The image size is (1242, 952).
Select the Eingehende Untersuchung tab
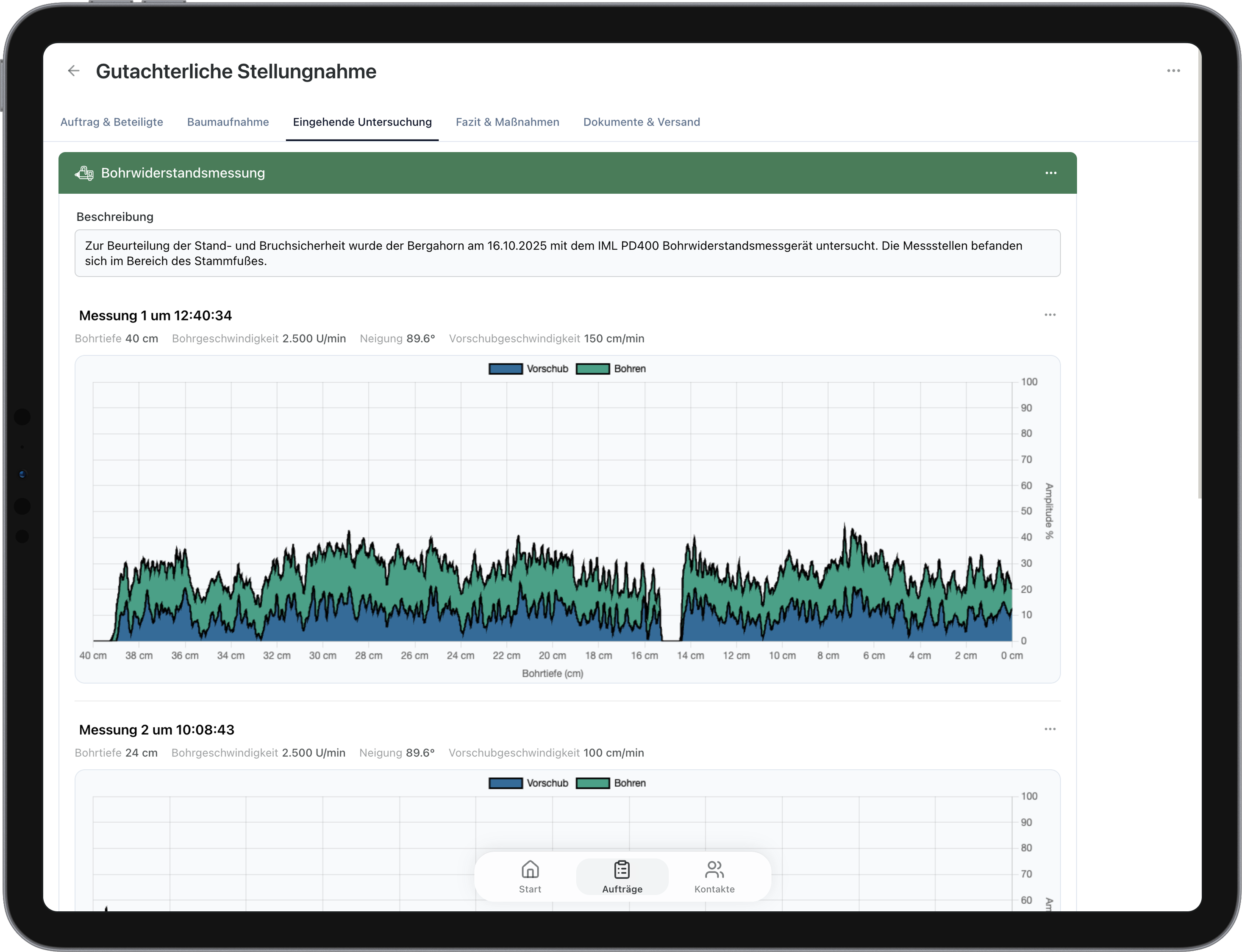point(362,122)
